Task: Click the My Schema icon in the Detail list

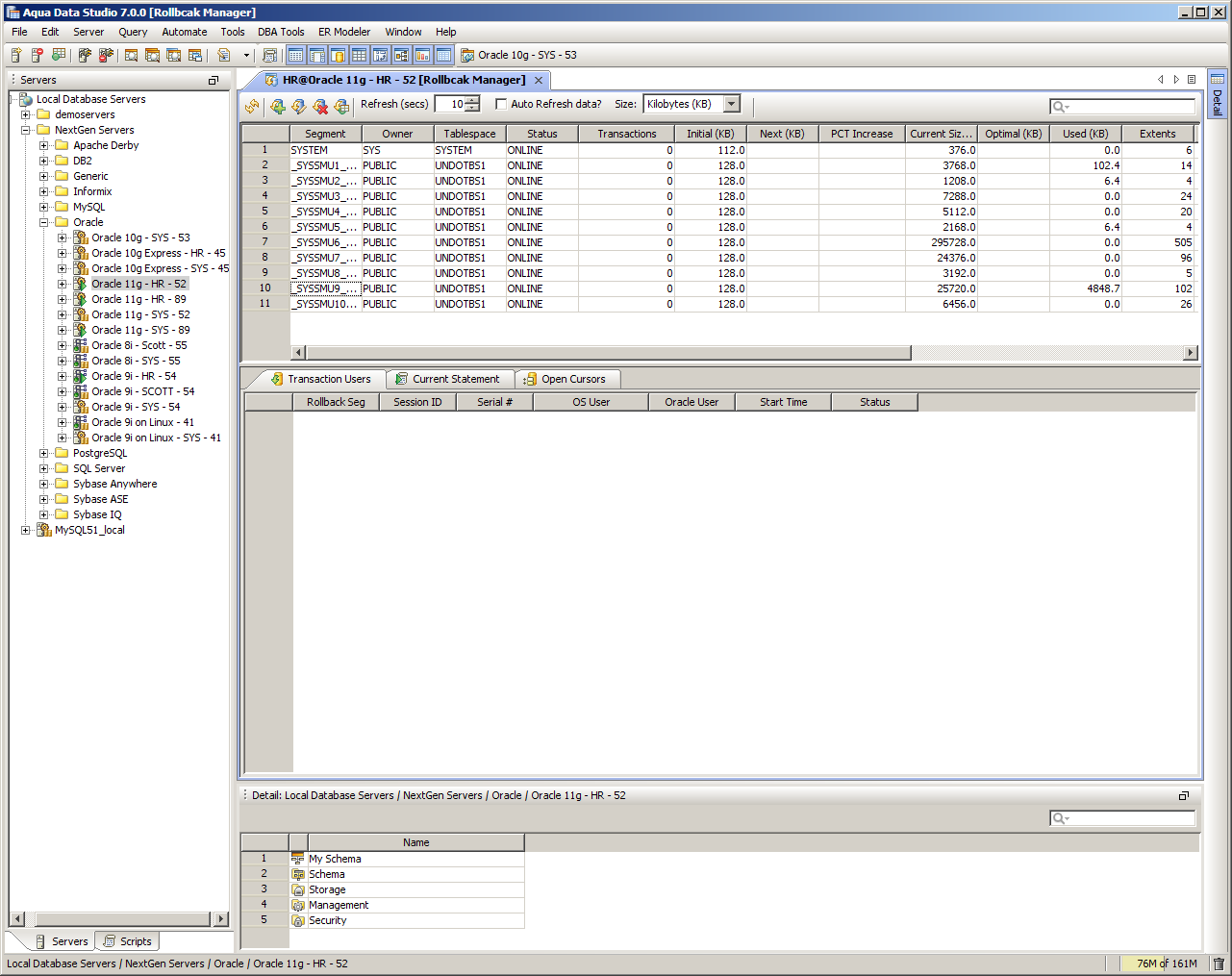Action: [x=298, y=859]
